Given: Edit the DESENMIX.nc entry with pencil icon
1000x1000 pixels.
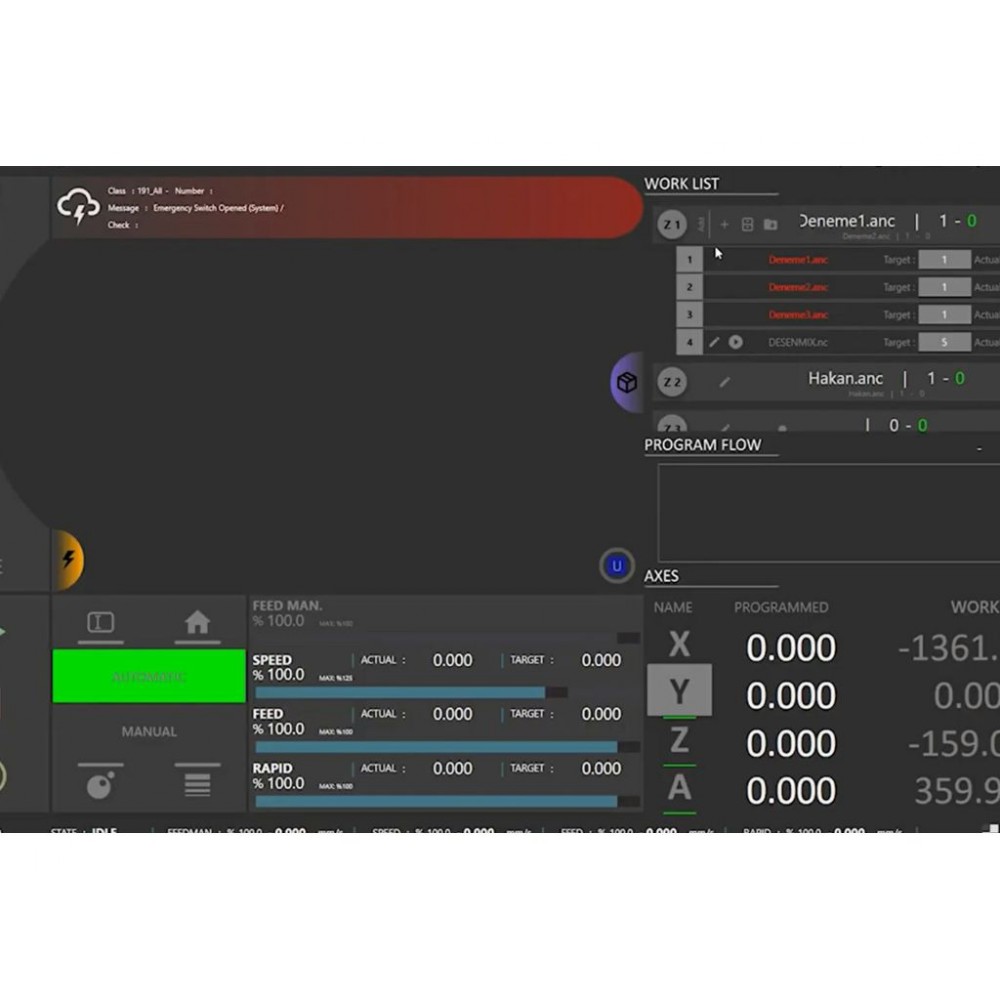Looking at the screenshot, I should pos(714,342).
